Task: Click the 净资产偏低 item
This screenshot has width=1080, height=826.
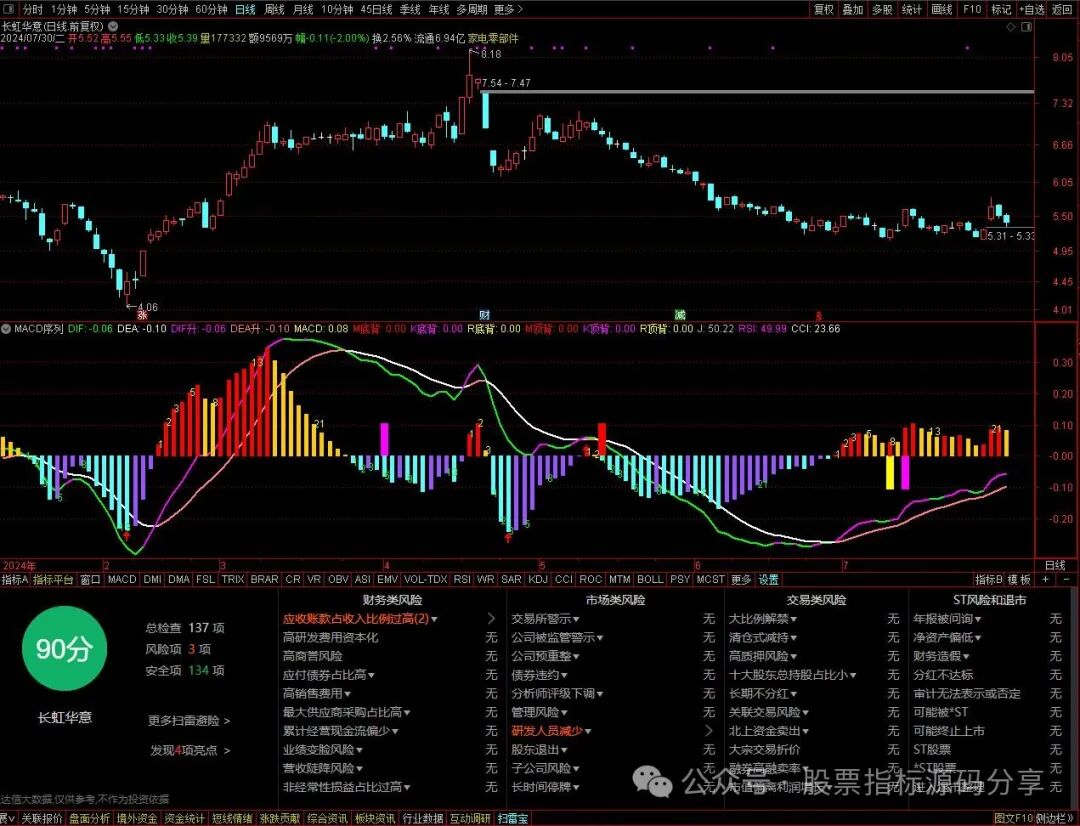Action: (947, 638)
